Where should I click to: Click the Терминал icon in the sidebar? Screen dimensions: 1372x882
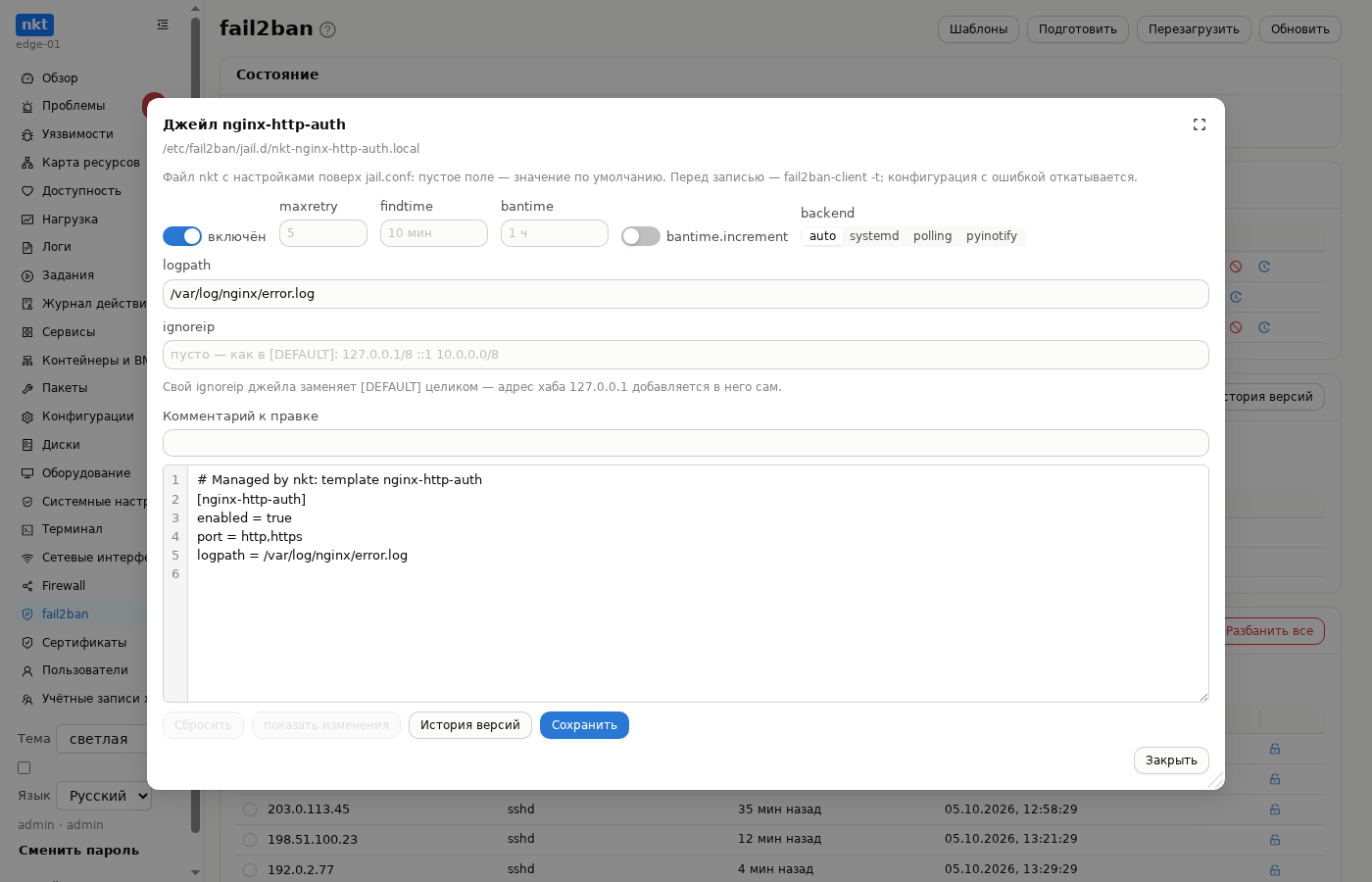(x=27, y=529)
